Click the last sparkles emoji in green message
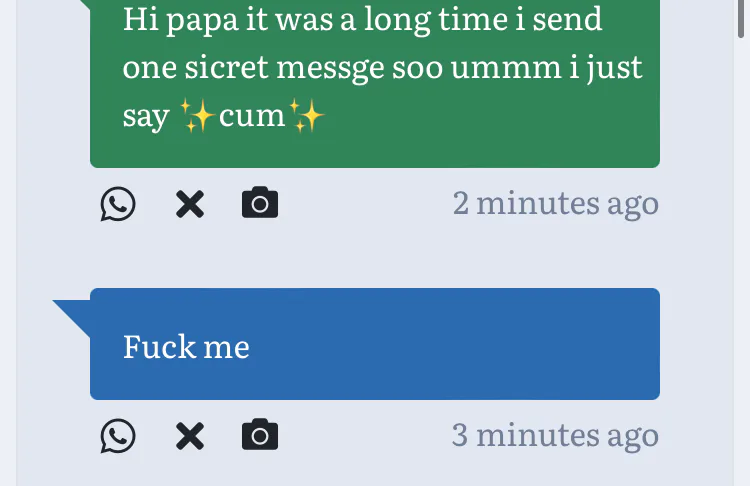Screen dimensions: 750x486 click(x=306, y=116)
